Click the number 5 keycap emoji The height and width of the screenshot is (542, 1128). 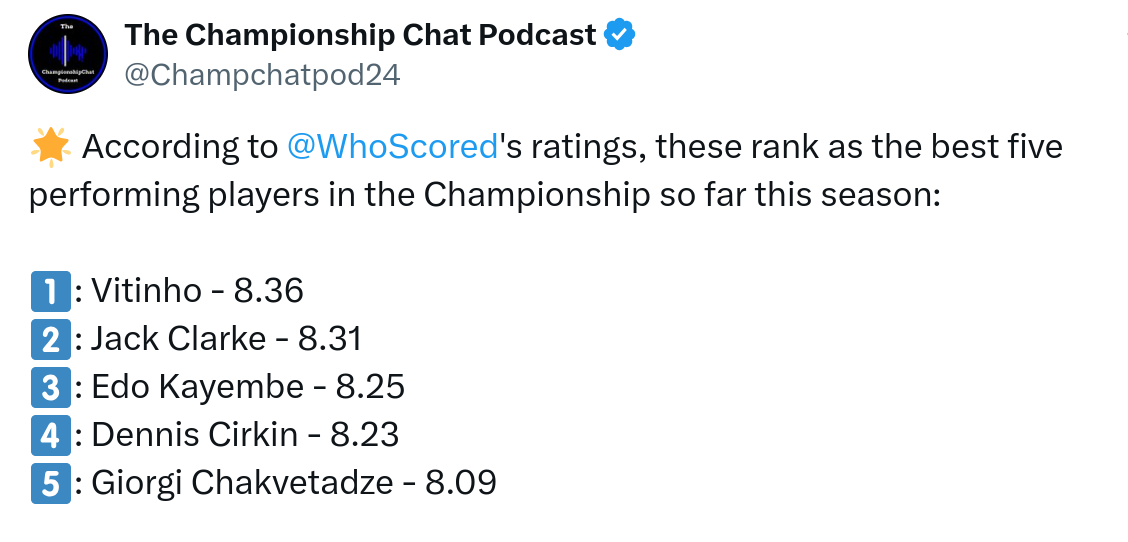[50, 483]
